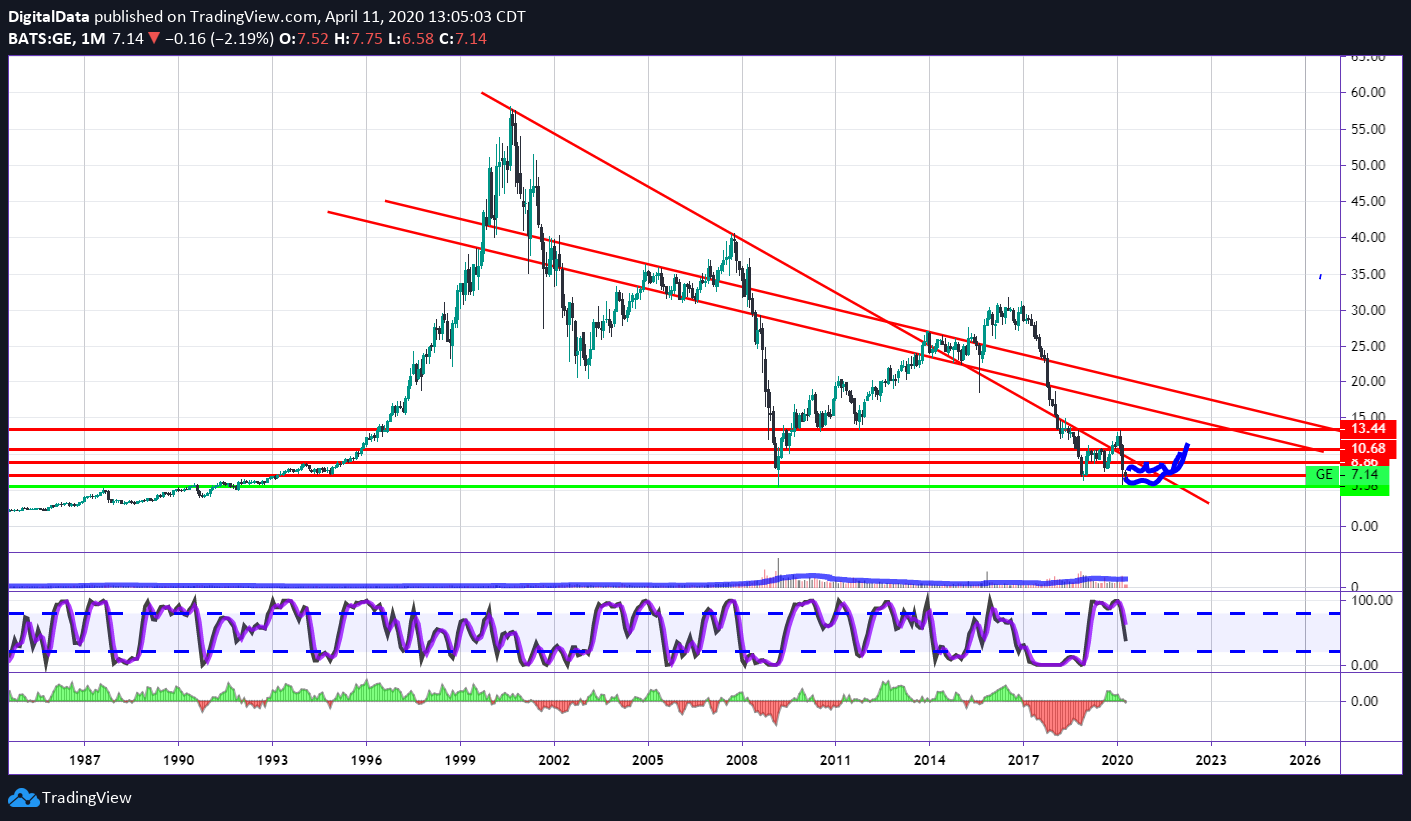Click the 2017 year label
Screen dimensions: 1411x821
(1024, 759)
